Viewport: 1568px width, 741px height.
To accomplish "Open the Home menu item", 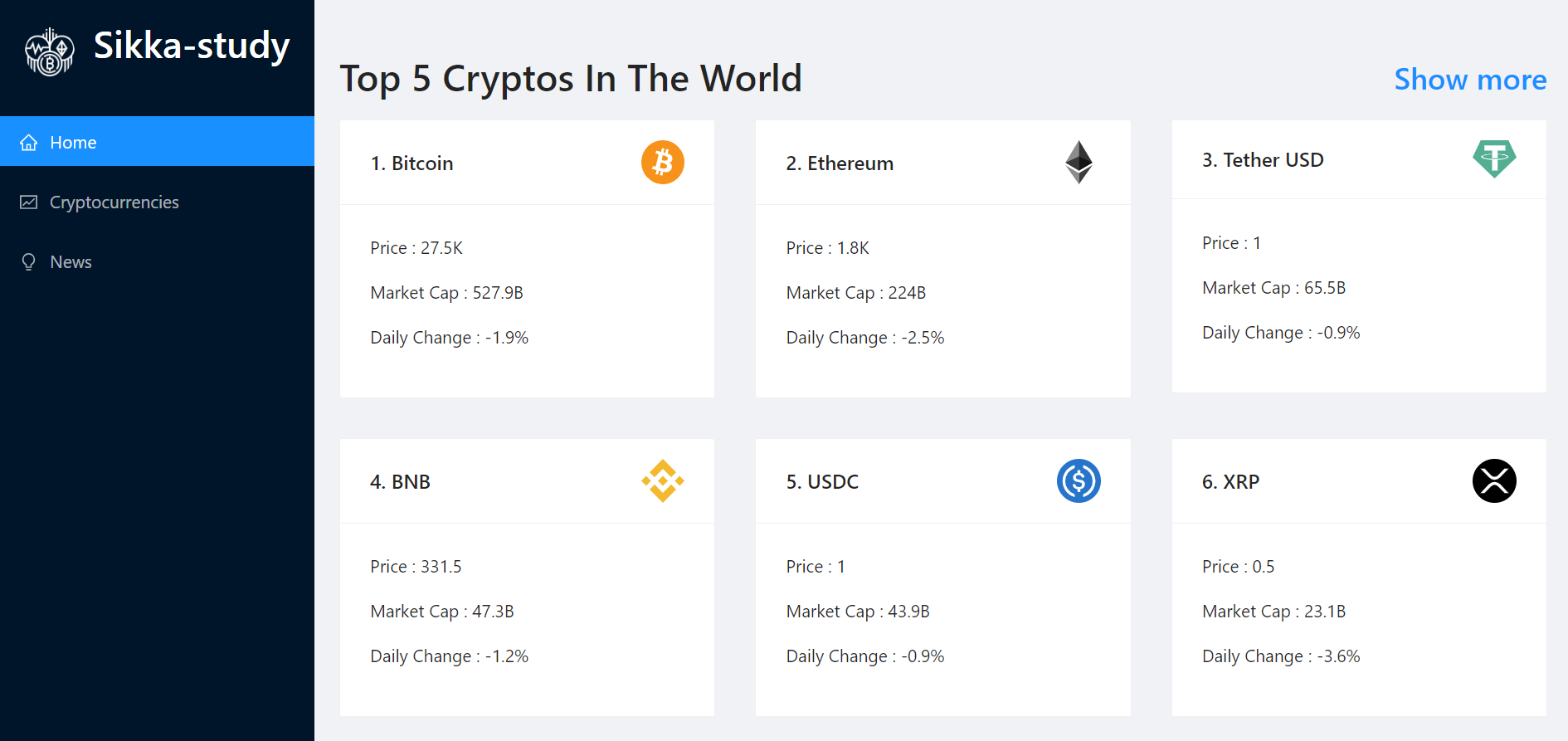I will [x=157, y=142].
